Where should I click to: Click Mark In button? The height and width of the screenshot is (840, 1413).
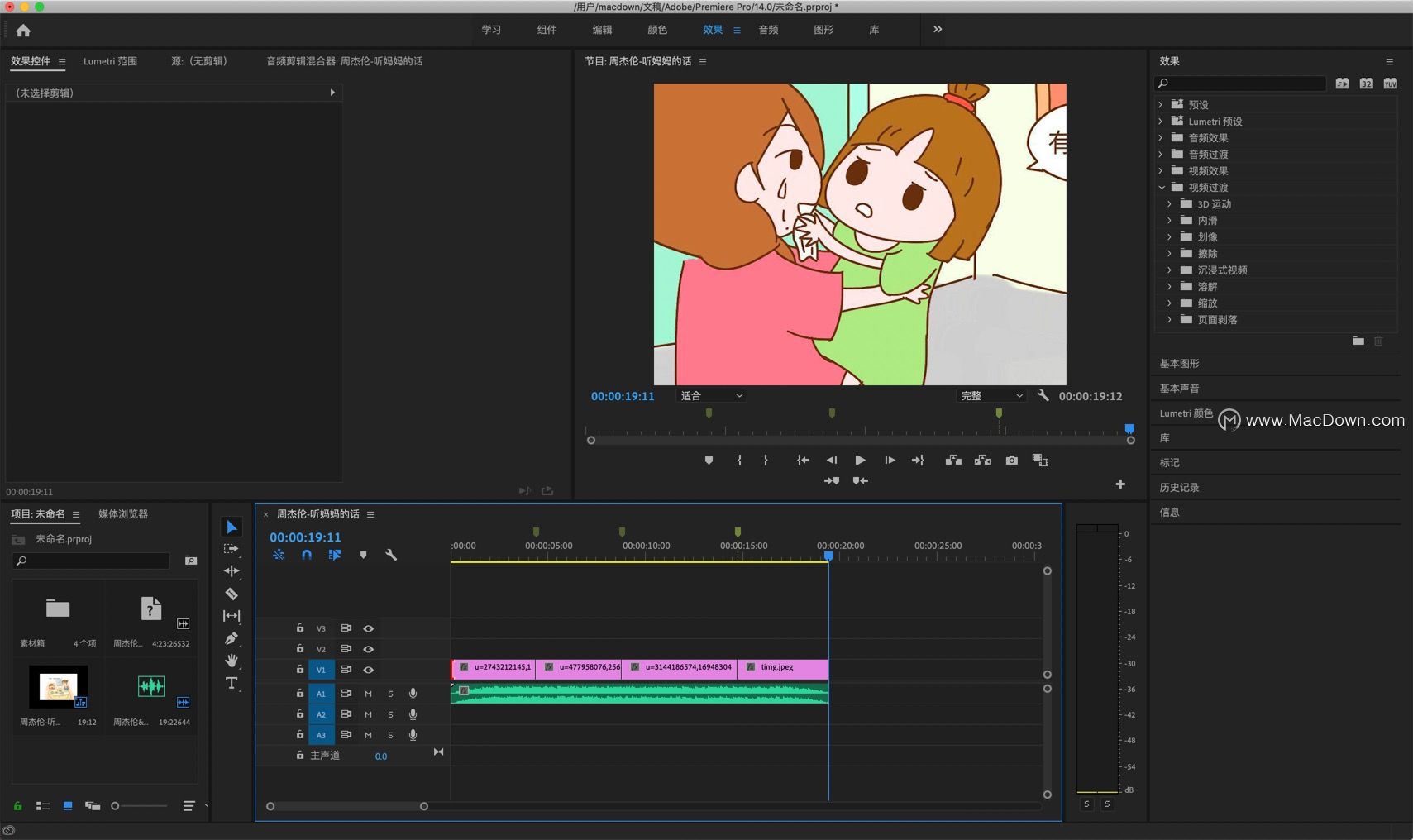[739, 461]
